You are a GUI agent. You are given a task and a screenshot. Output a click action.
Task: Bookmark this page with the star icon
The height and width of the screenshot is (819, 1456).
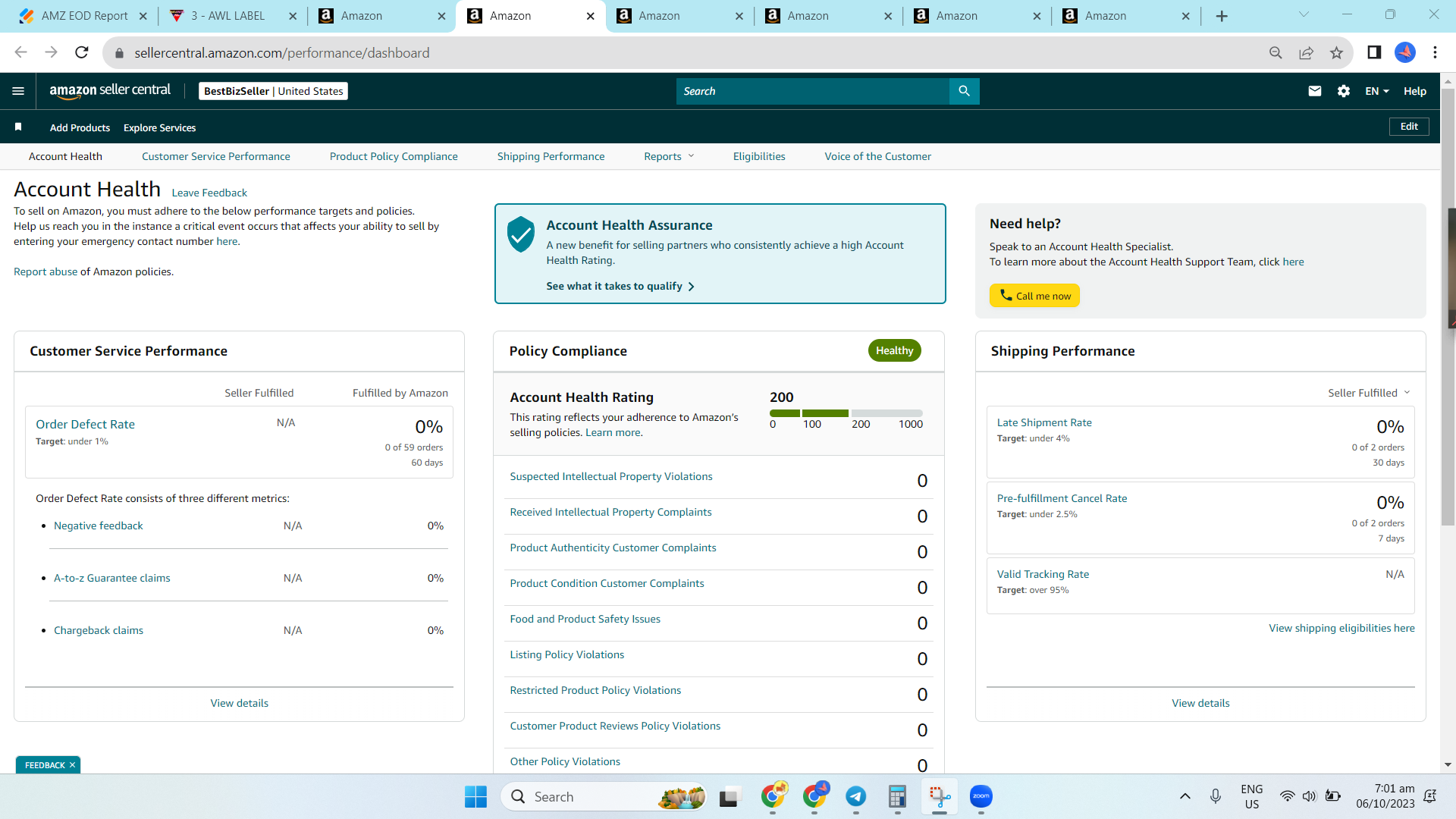pos(1336,52)
